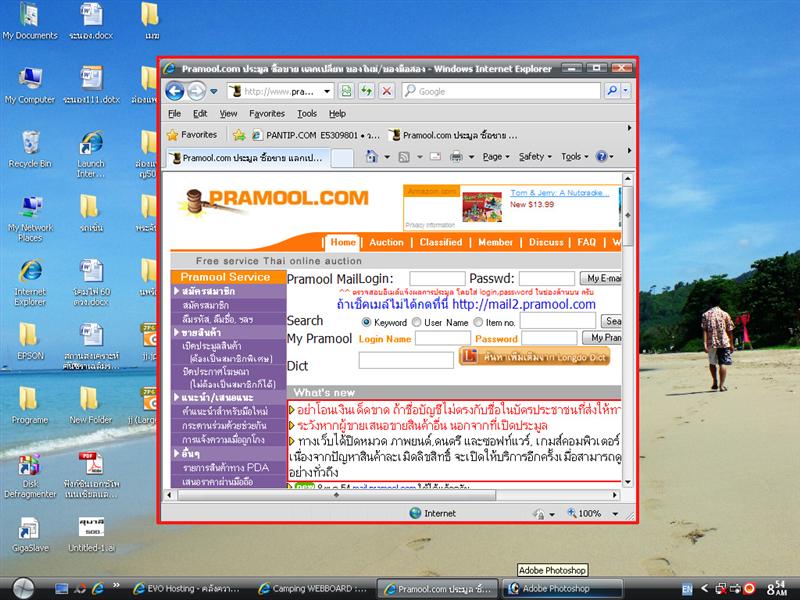800x600 pixels.
Task: Click the red Stop loading icon
Action: click(386, 91)
